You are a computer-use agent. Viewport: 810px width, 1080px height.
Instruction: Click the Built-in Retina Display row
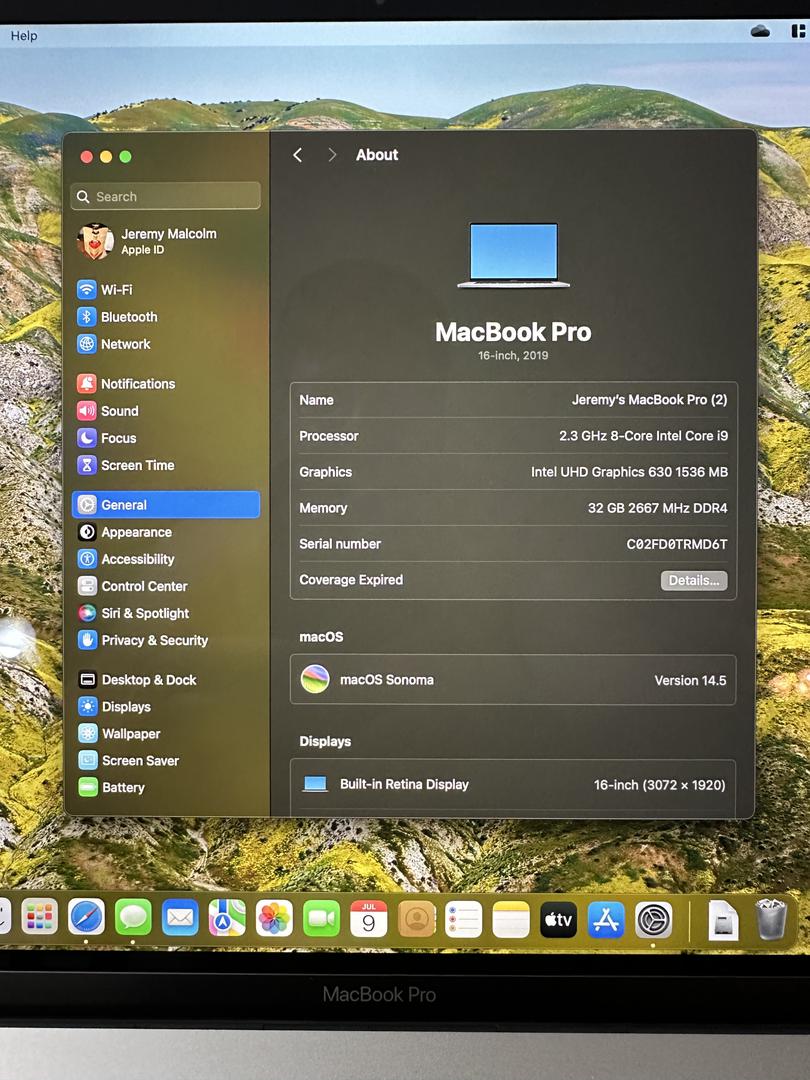coord(513,785)
